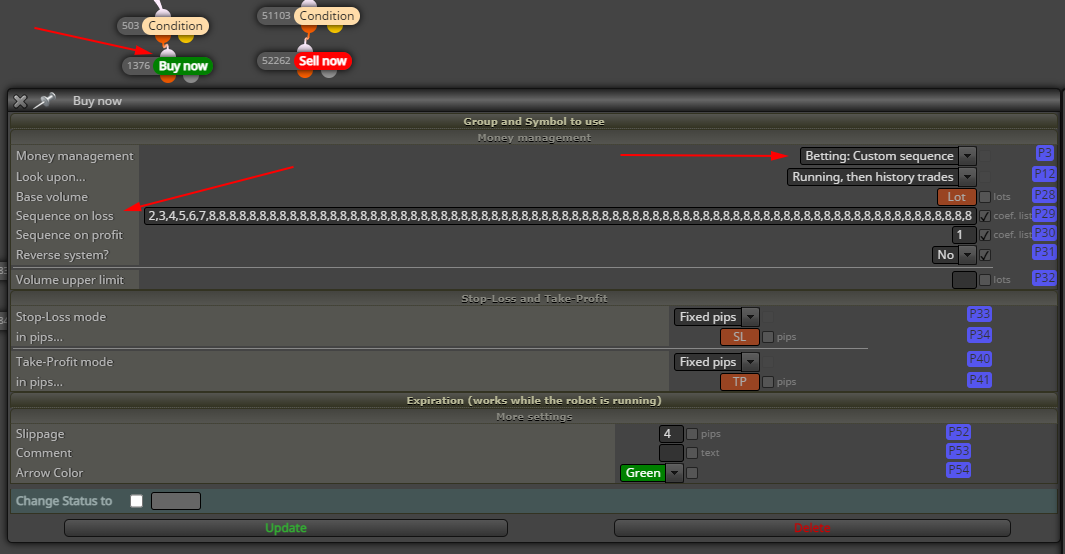Edit the Slippage value field
Image resolution: width=1065 pixels, height=554 pixels.
coord(671,434)
